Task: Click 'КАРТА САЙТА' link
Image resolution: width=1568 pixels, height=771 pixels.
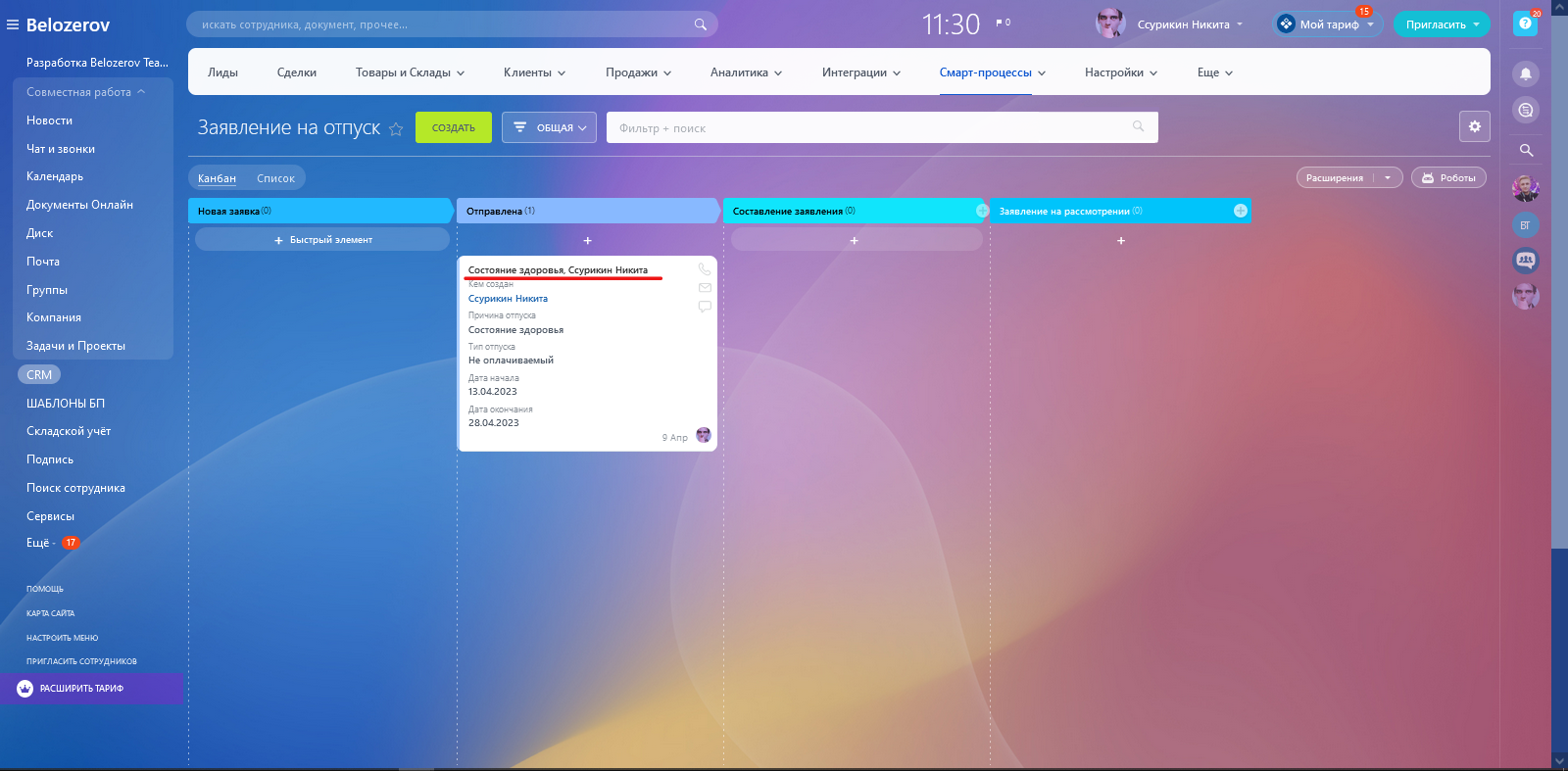Action: [x=50, y=613]
